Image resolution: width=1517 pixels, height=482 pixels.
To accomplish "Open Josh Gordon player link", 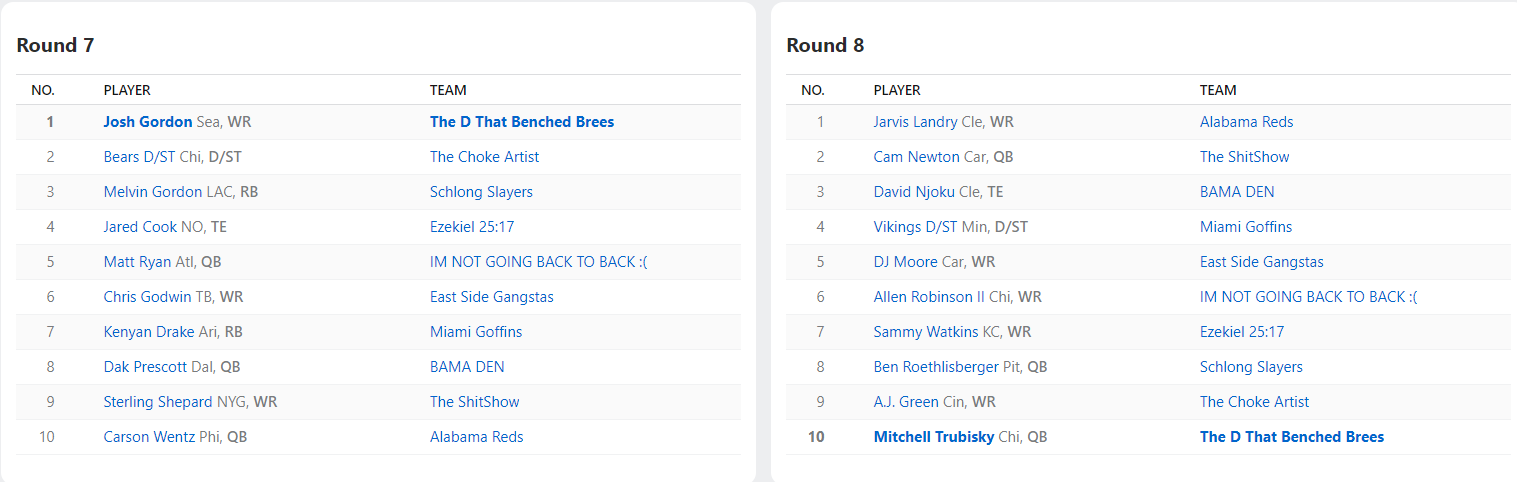I will coord(148,122).
